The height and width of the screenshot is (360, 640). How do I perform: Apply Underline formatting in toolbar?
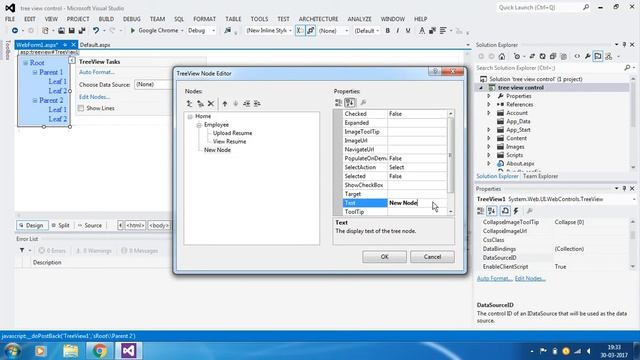408,31
